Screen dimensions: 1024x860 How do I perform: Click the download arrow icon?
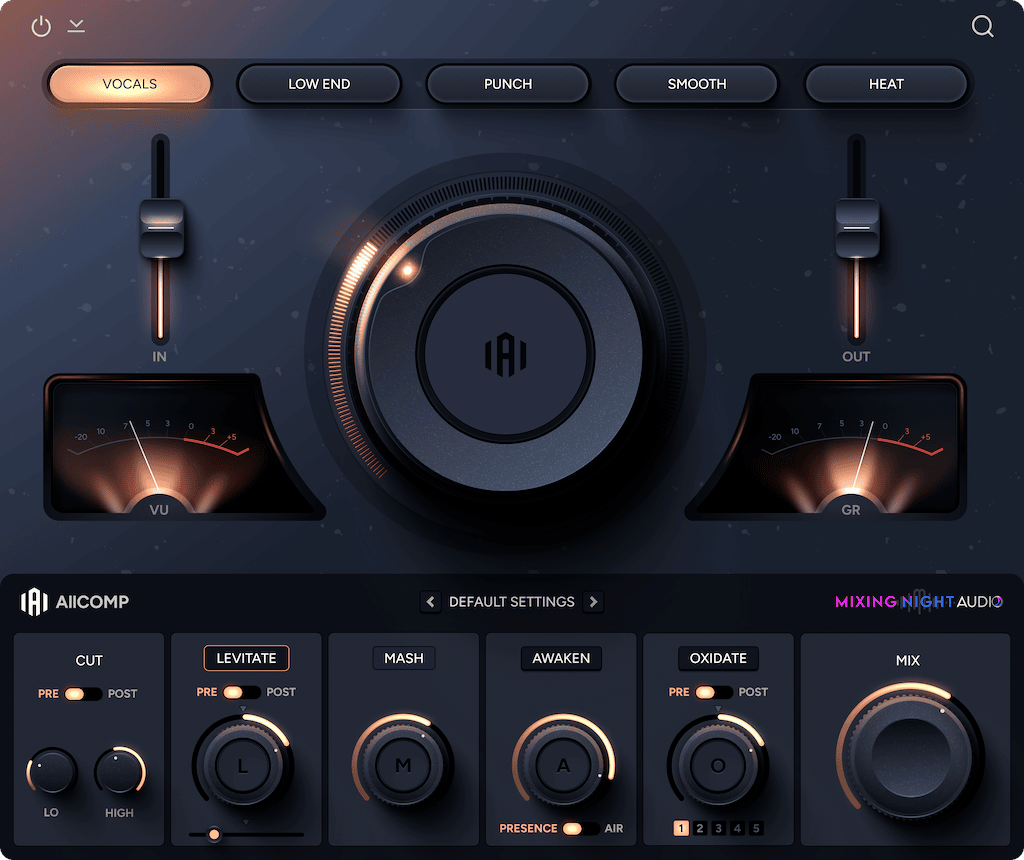pos(76,25)
